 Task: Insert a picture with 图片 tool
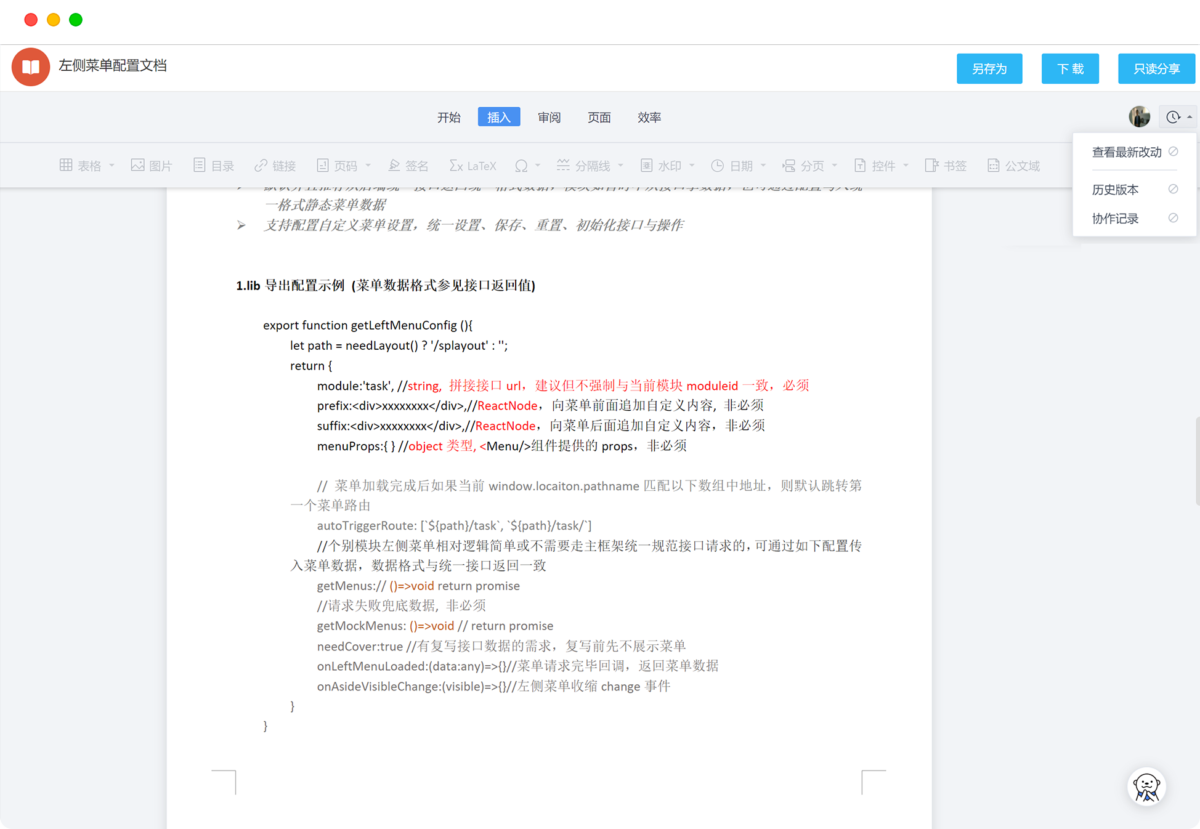pos(151,166)
